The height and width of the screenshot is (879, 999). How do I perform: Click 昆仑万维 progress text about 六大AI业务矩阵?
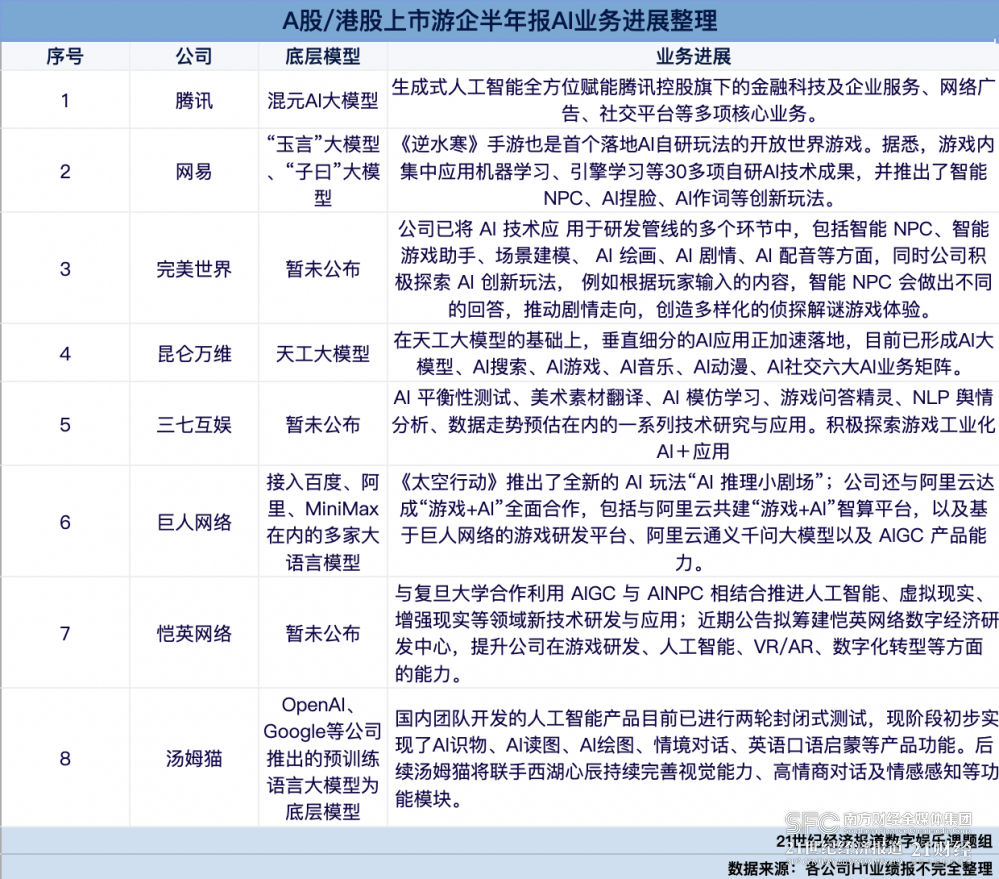pos(693,354)
